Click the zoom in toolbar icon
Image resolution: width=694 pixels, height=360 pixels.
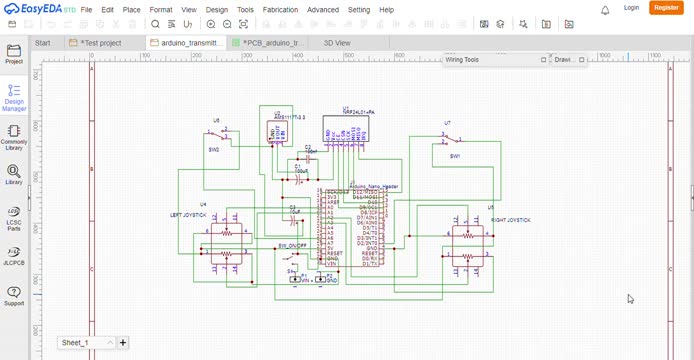pyautogui.click(x=211, y=24)
